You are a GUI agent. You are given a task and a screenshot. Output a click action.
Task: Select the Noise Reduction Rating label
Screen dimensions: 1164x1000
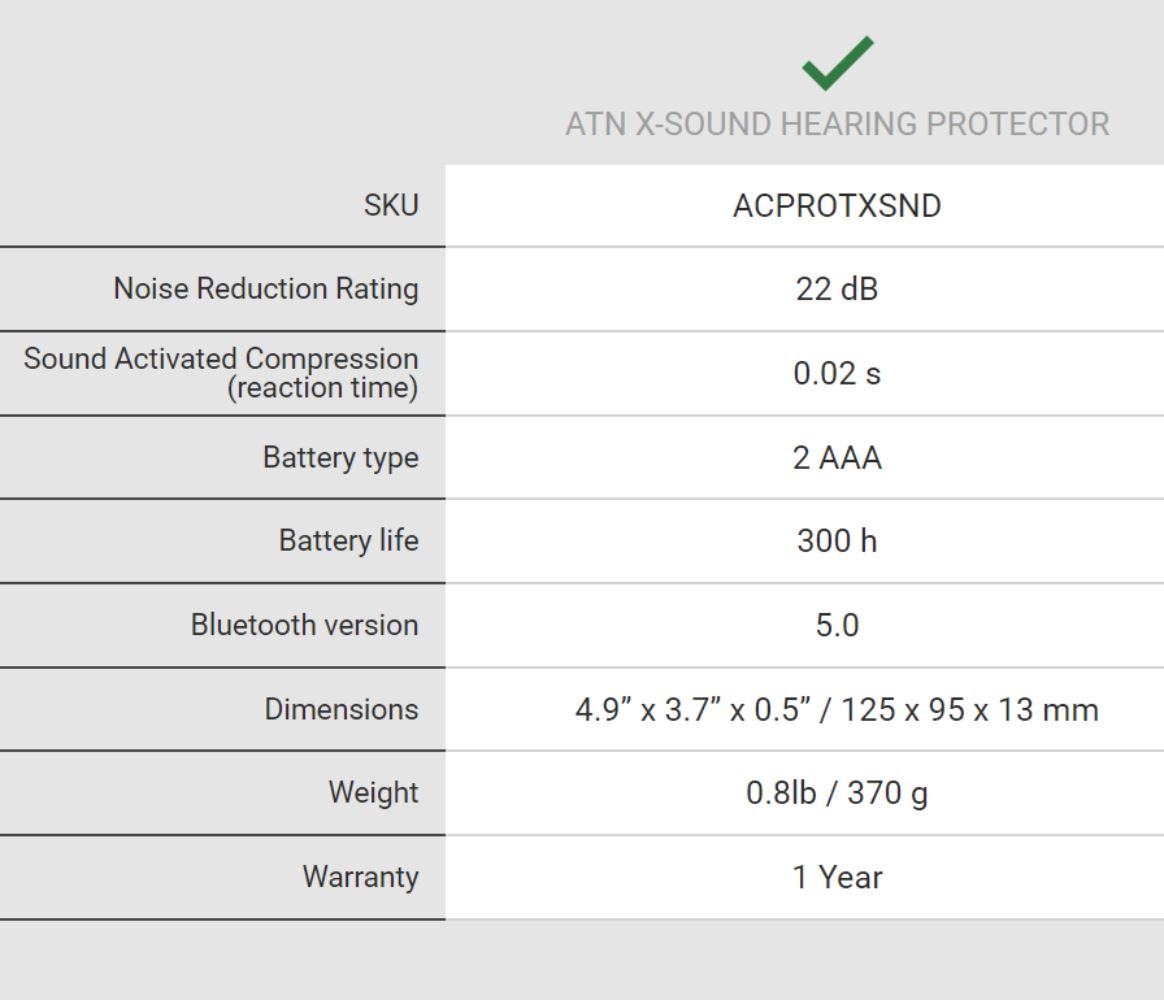tap(266, 289)
